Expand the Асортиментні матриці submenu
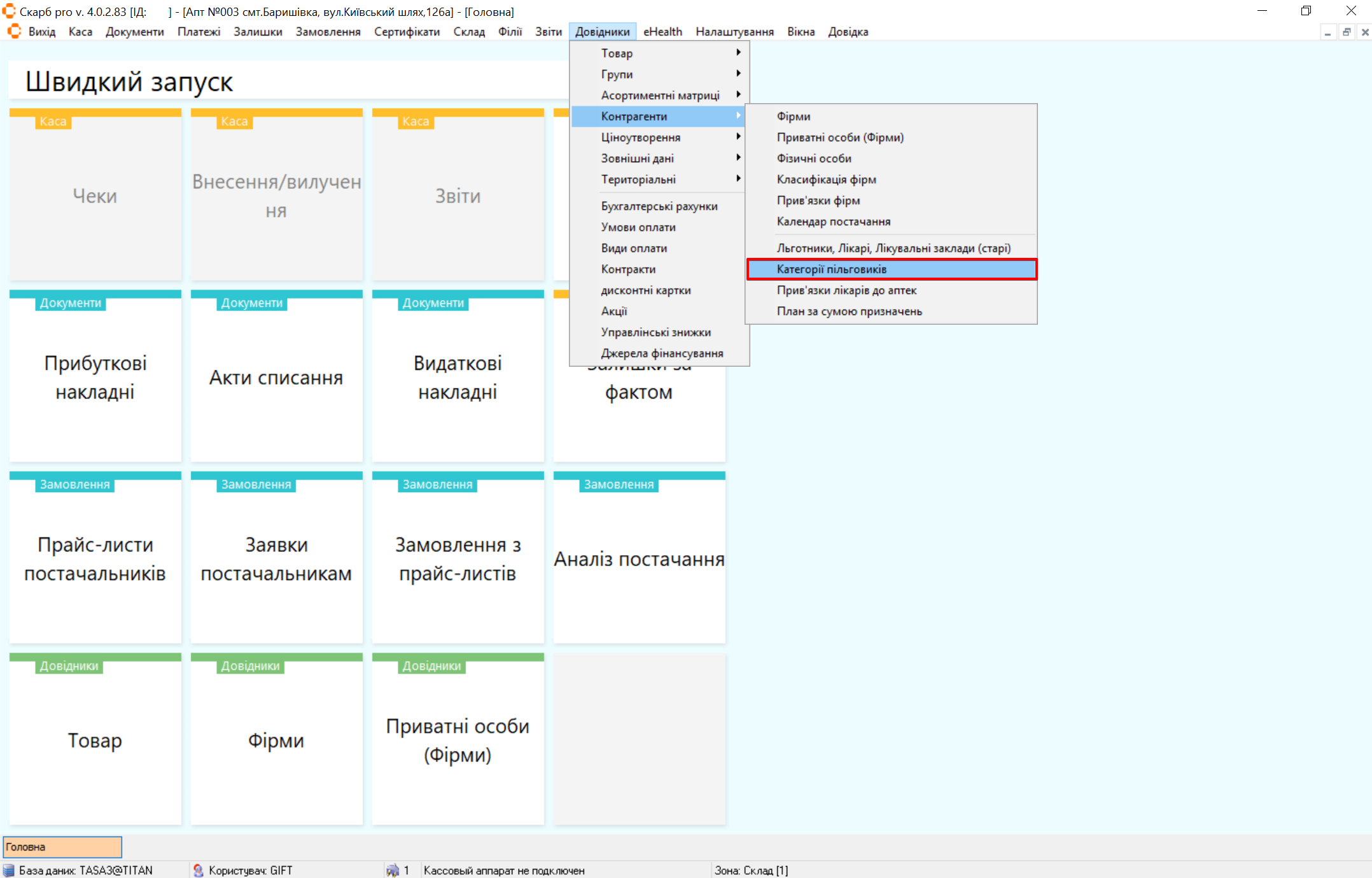This screenshot has height=878, width=1372. coord(659,95)
